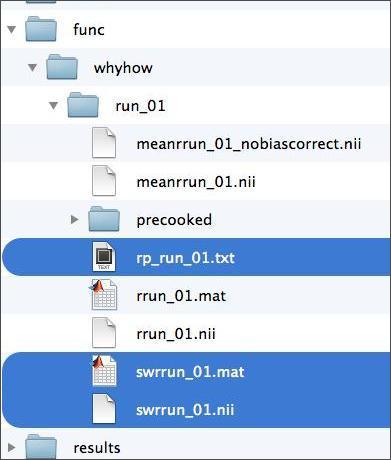Image resolution: width=391 pixels, height=460 pixels.
Task: Expand the precooked folder triangle
Action: pos(75,219)
